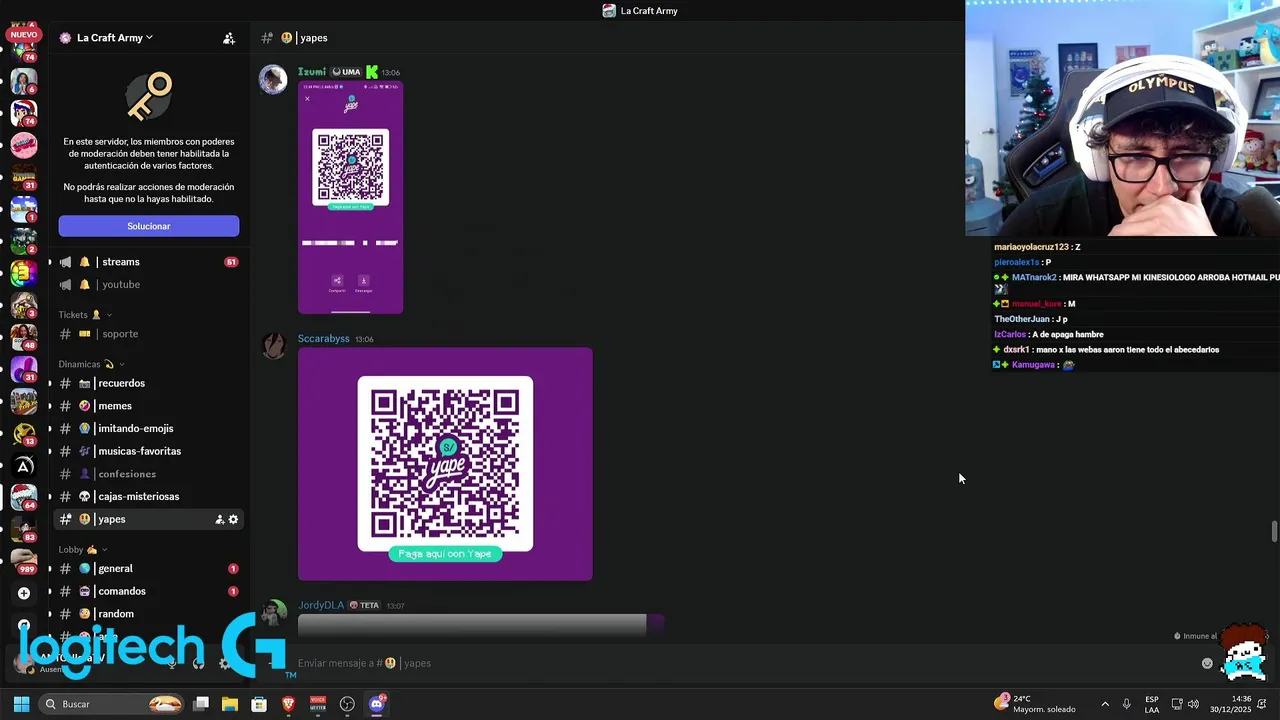
Task: Collapse the Lobby category
Action: [x=82, y=549]
